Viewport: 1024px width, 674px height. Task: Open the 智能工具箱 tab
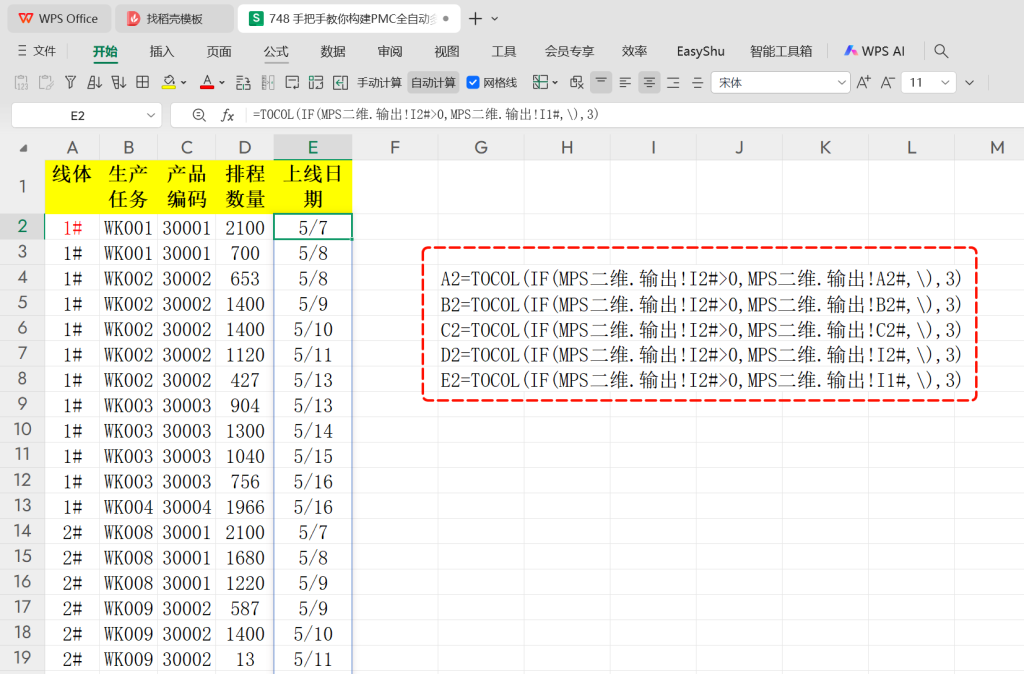(x=781, y=52)
